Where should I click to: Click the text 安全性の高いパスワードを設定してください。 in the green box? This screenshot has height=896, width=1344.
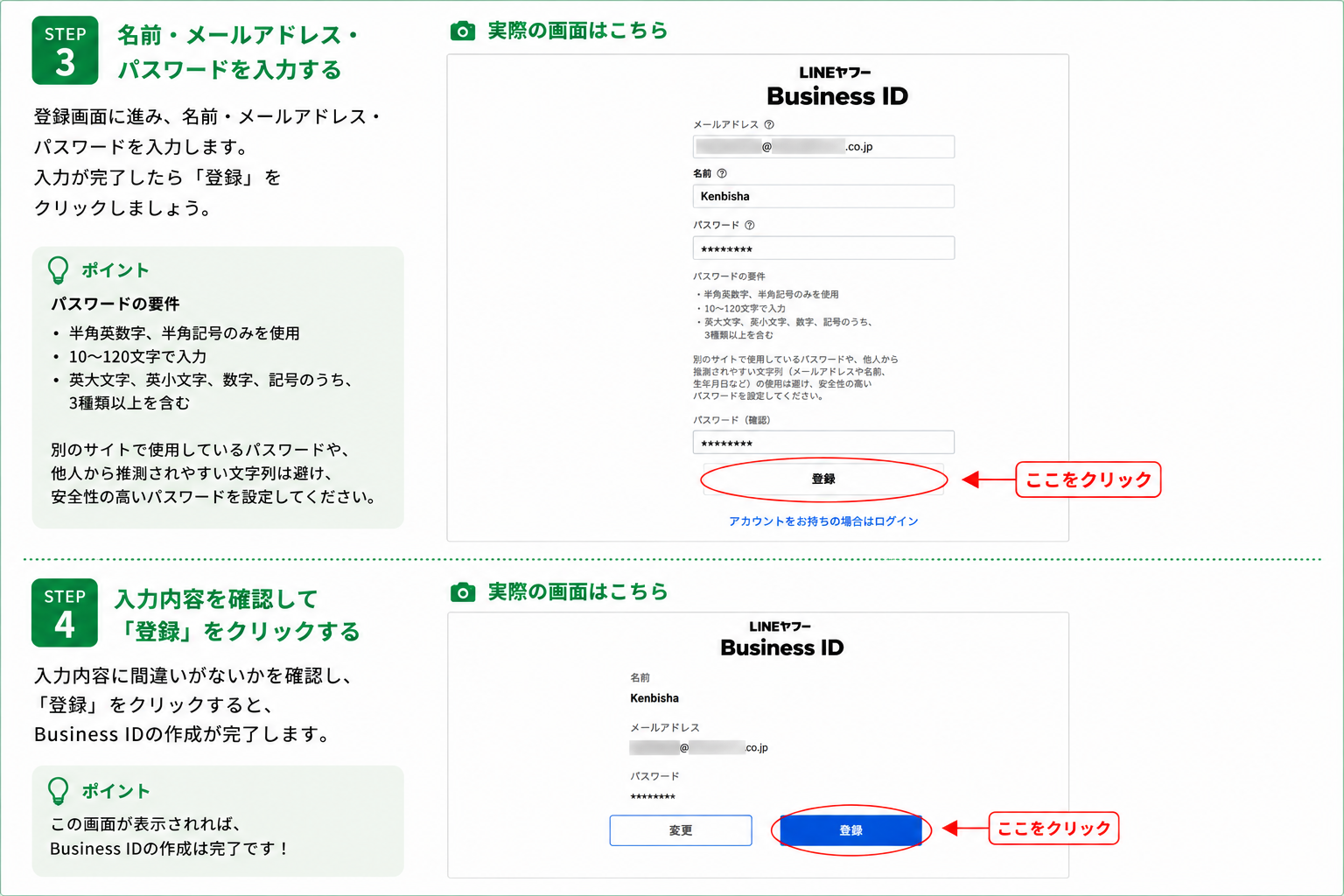point(214,497)
